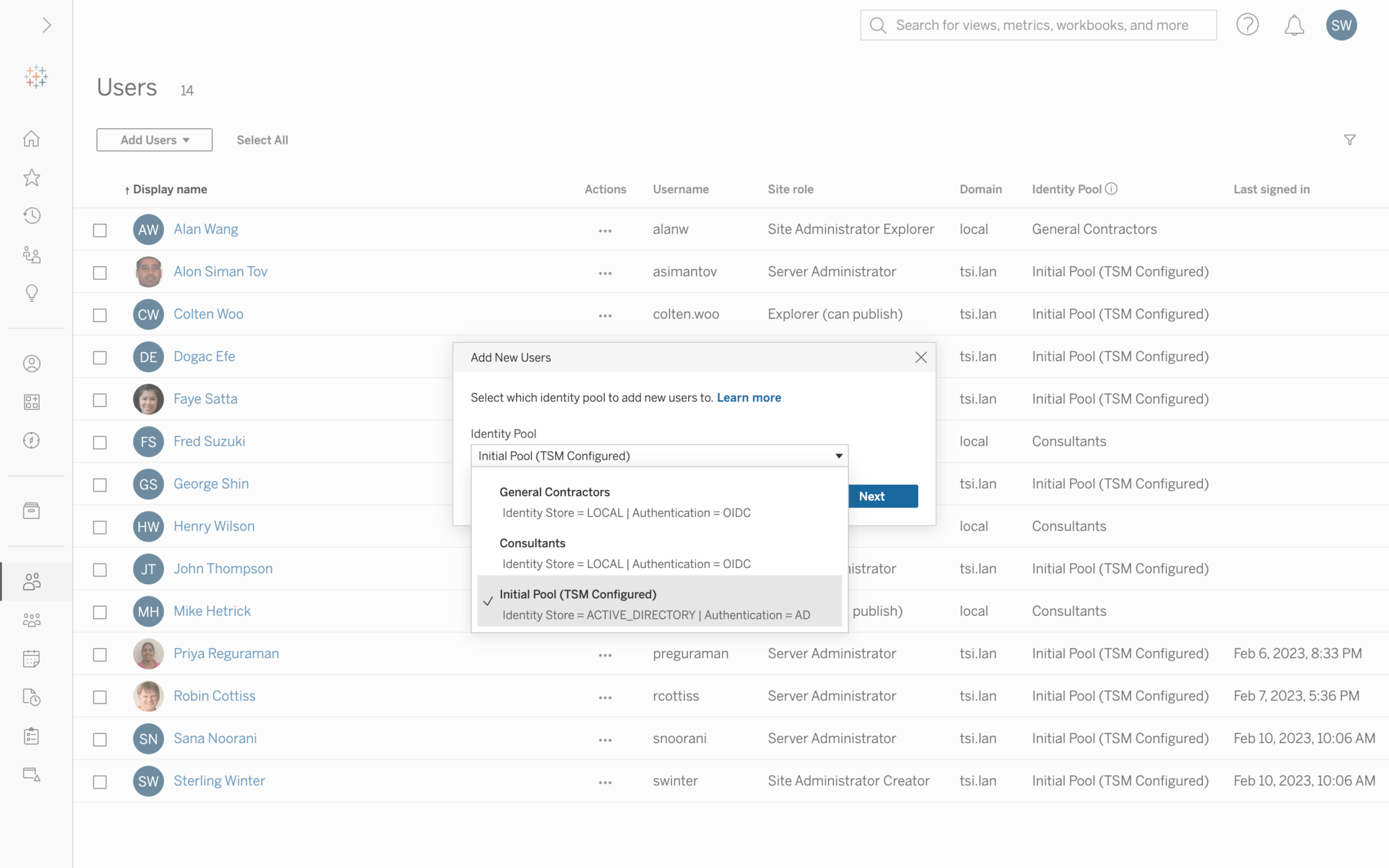Check the Select All checkbox

click(x=262, y=139)
